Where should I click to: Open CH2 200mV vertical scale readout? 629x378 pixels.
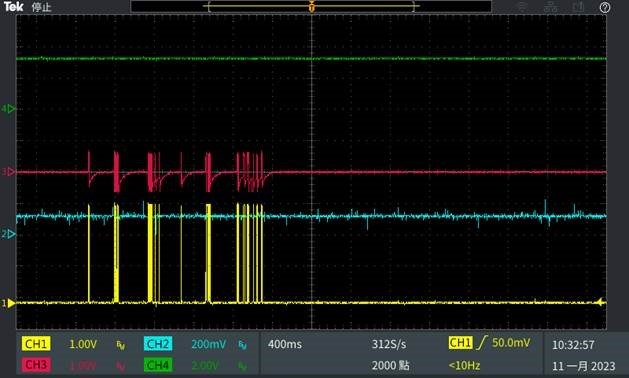[209, 344]
